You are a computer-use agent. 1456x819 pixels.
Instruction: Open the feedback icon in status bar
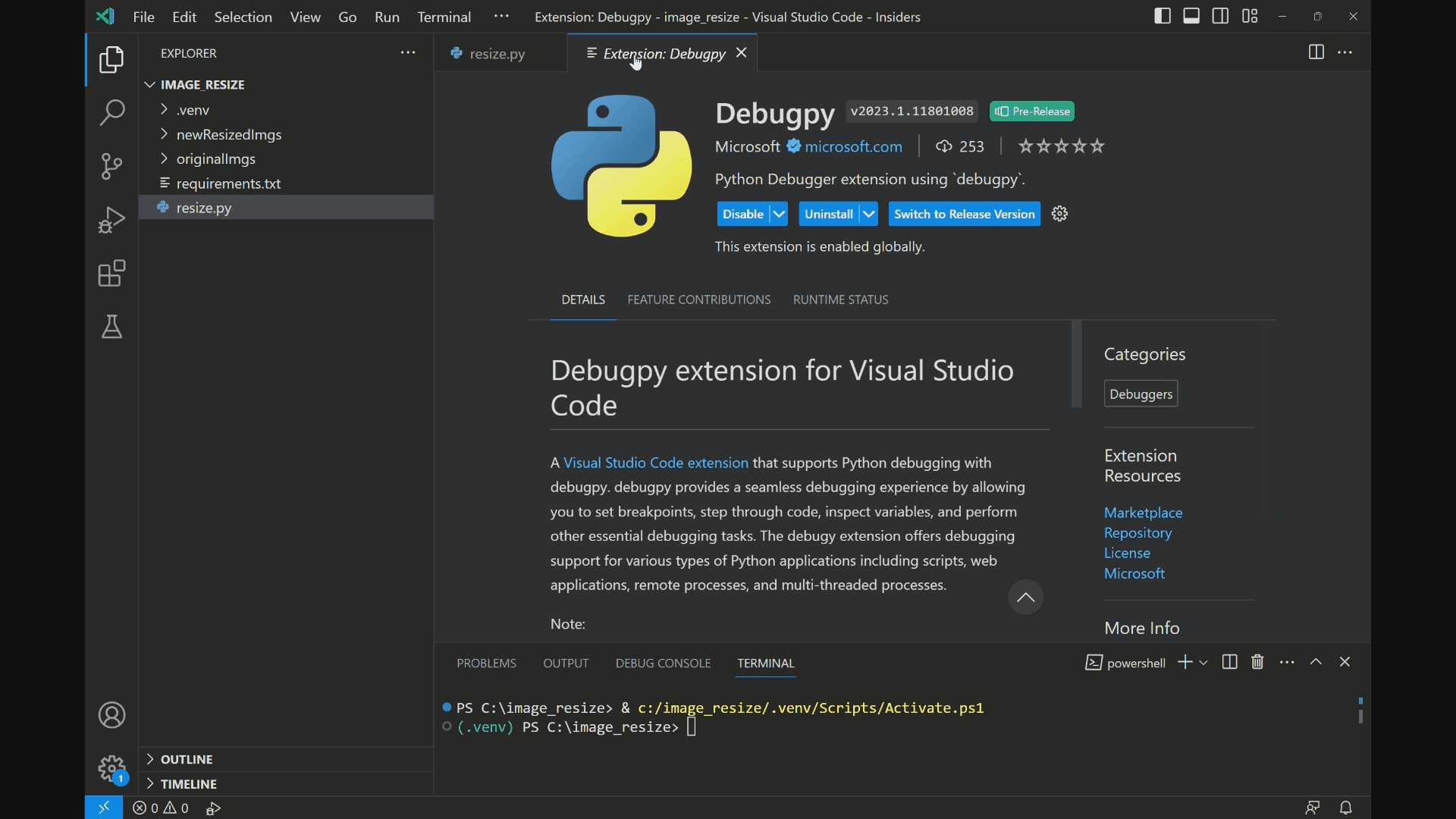(1313, 808)
